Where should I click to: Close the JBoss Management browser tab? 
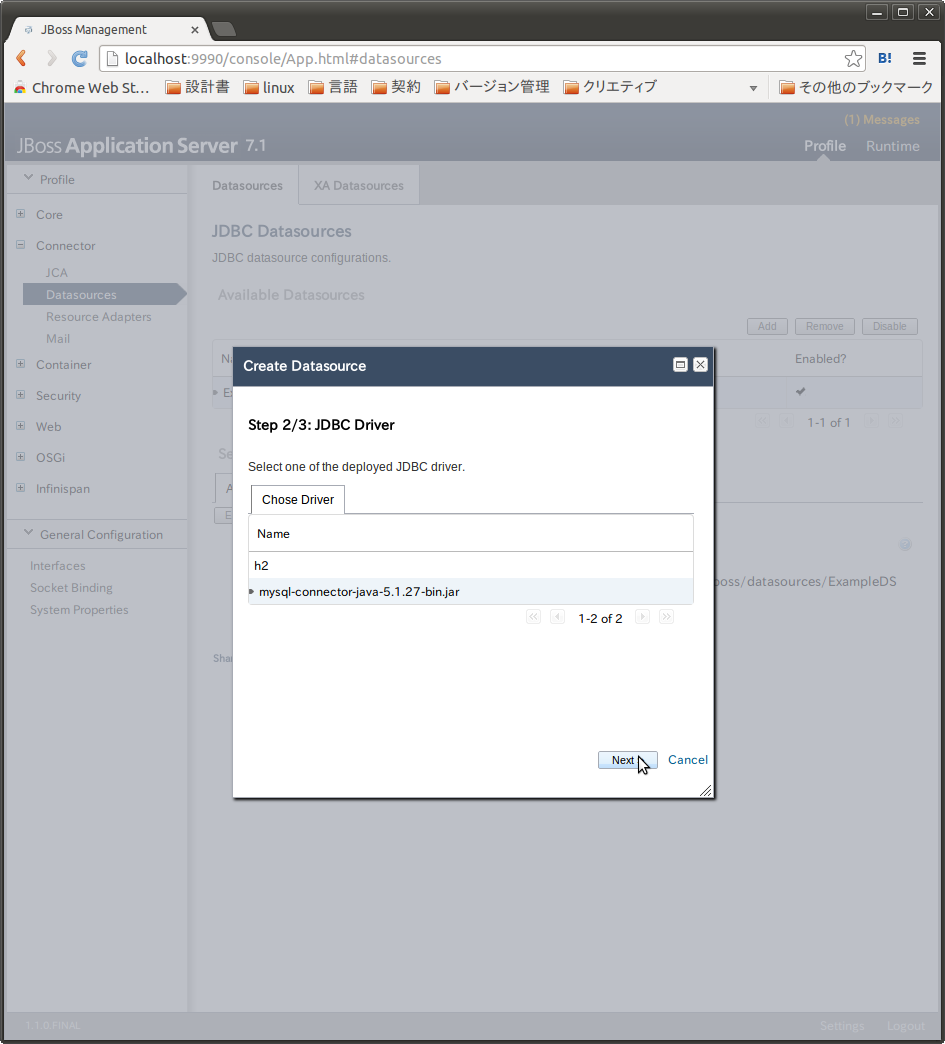click(194, 30)
